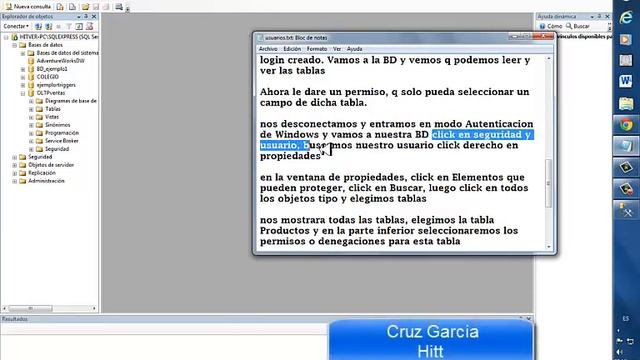Screen dimensions: 640x360
Task: Open the Ayuda dinámica panel dropdown arrow
Action: click(592, 16)
